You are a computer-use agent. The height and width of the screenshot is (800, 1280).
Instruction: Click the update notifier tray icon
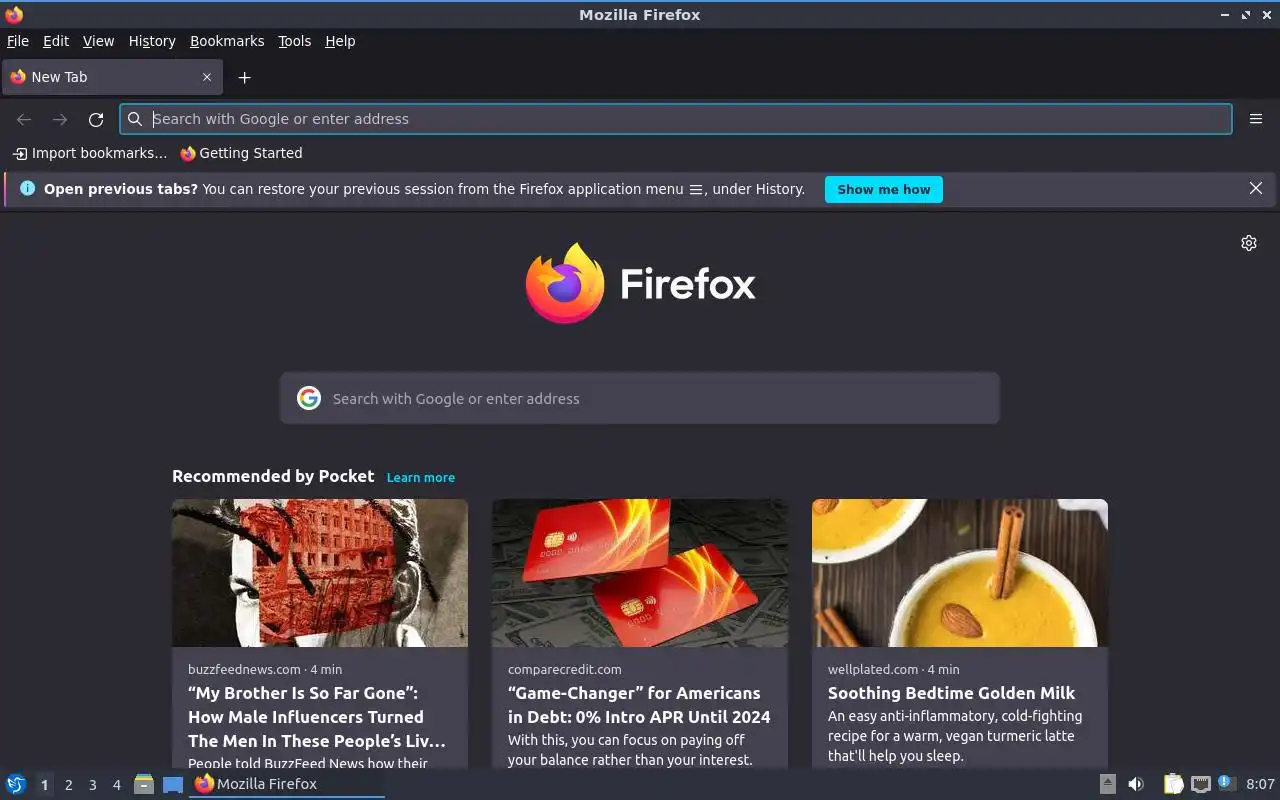(1227, 783)
